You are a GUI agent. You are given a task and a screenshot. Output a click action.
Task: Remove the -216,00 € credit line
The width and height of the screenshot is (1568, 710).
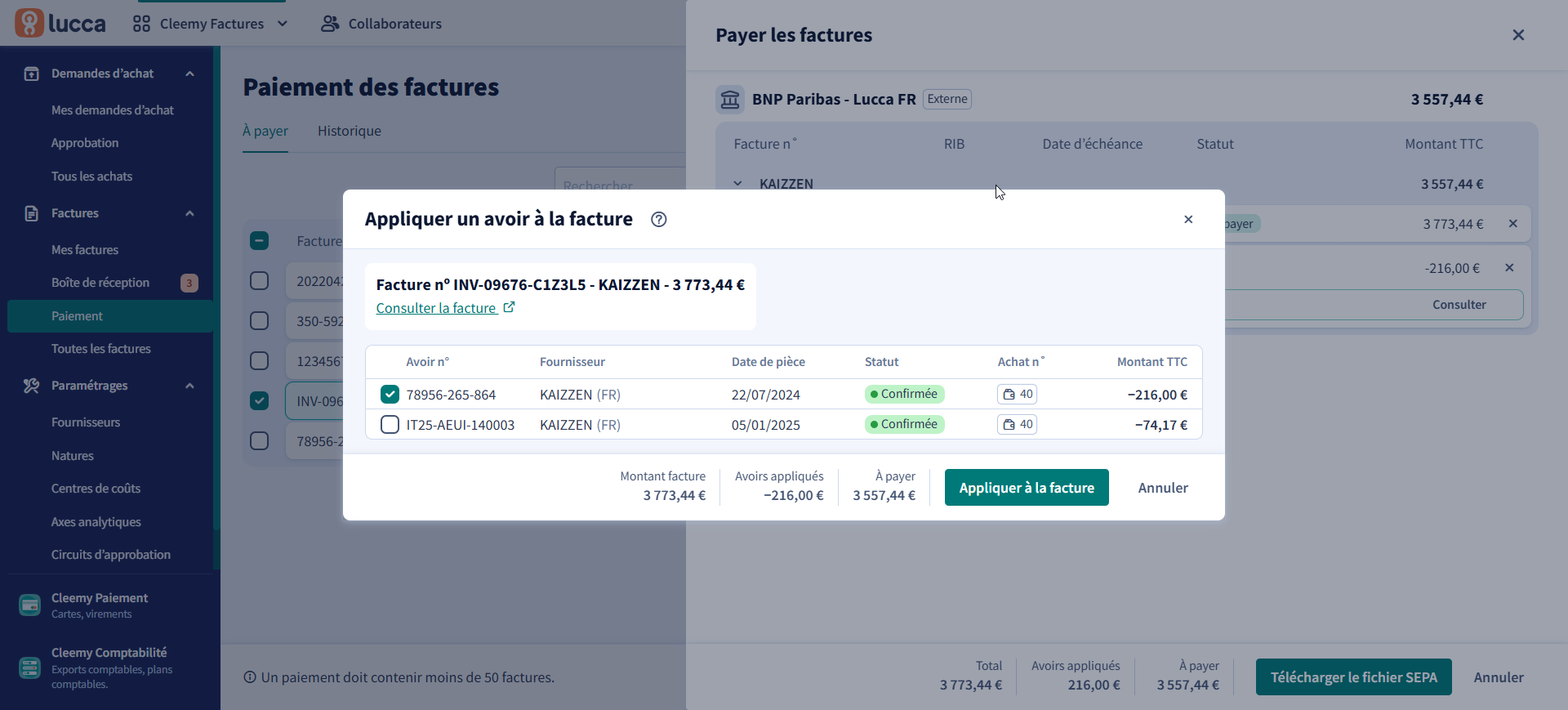tap(1509, 268)
